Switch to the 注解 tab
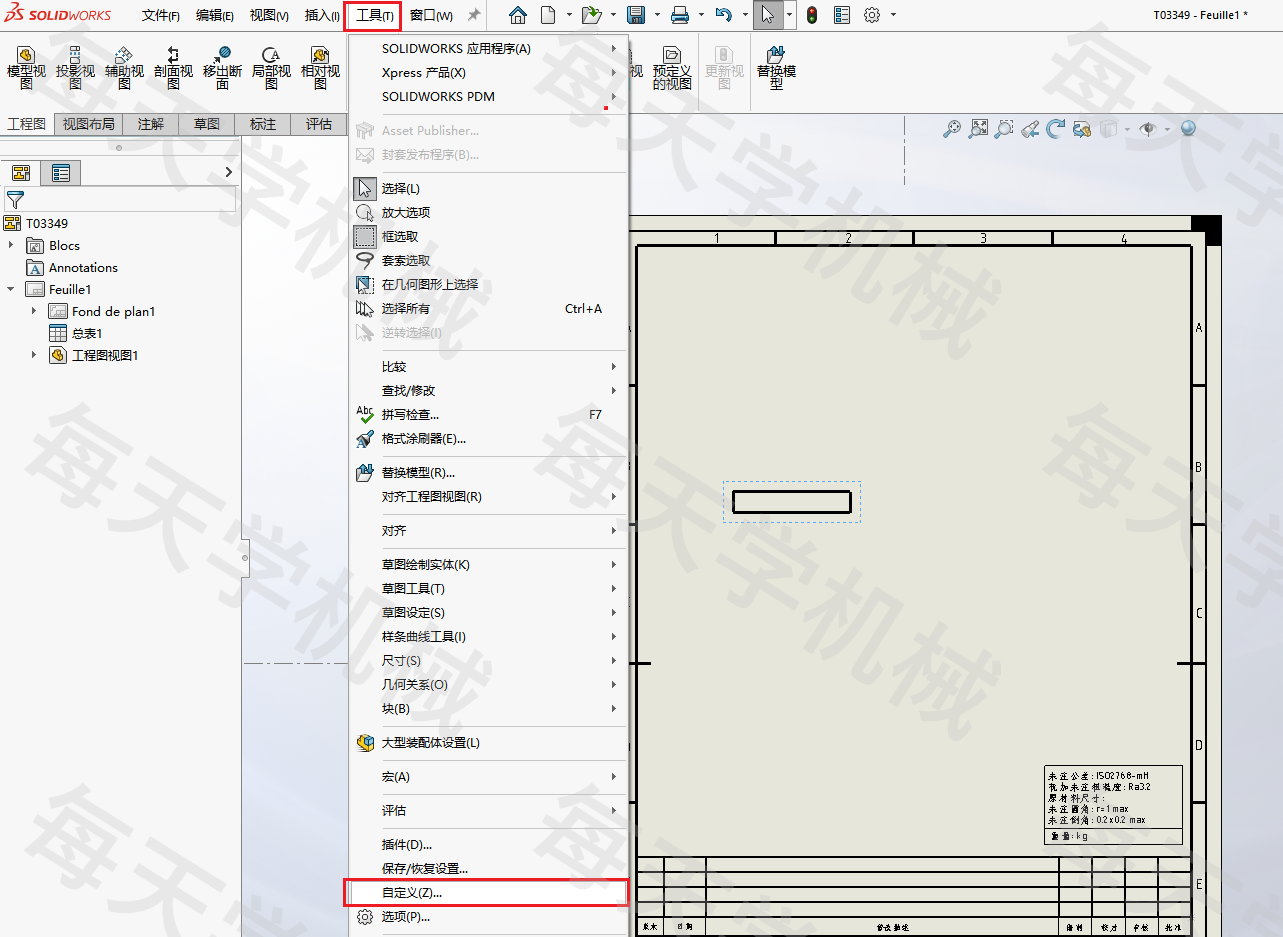Image resolution: width=1283 pixels, height=937 pixels. [x=151, y=124]
